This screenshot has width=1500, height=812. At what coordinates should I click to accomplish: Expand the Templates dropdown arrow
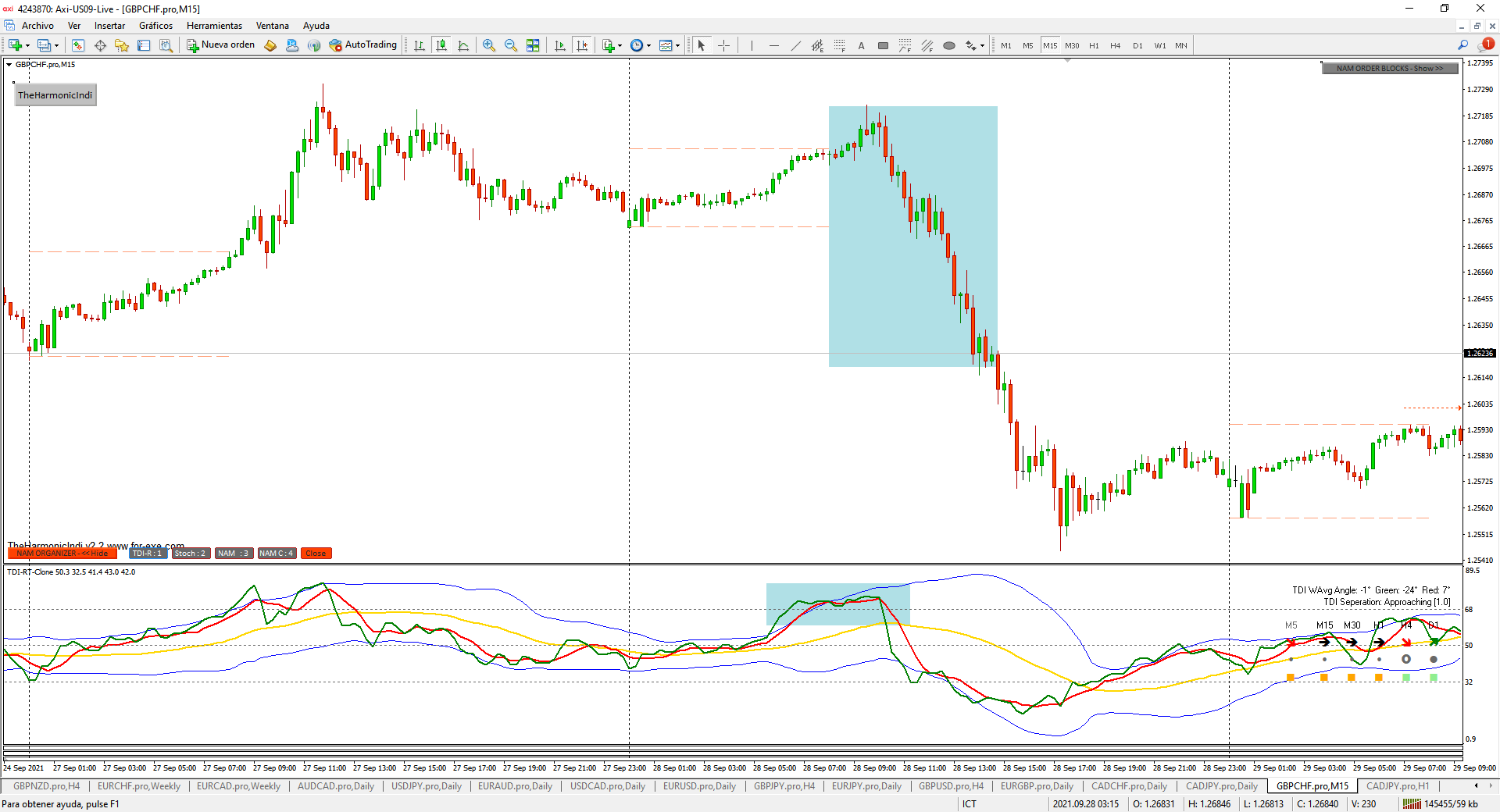(677, 46)
